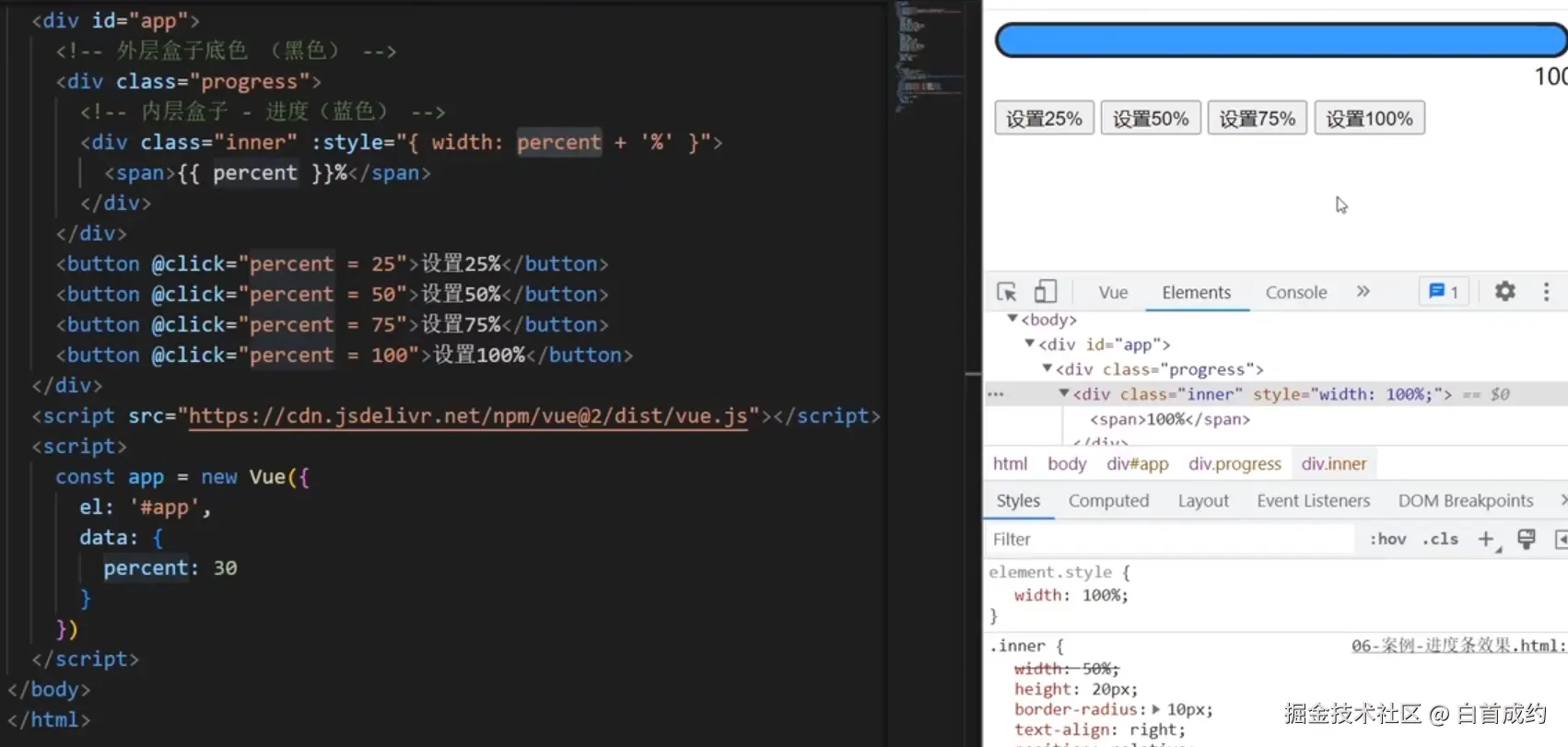Collapse the body node in DOM tree
The image size is (1568, 747).
coord(1012,319)
